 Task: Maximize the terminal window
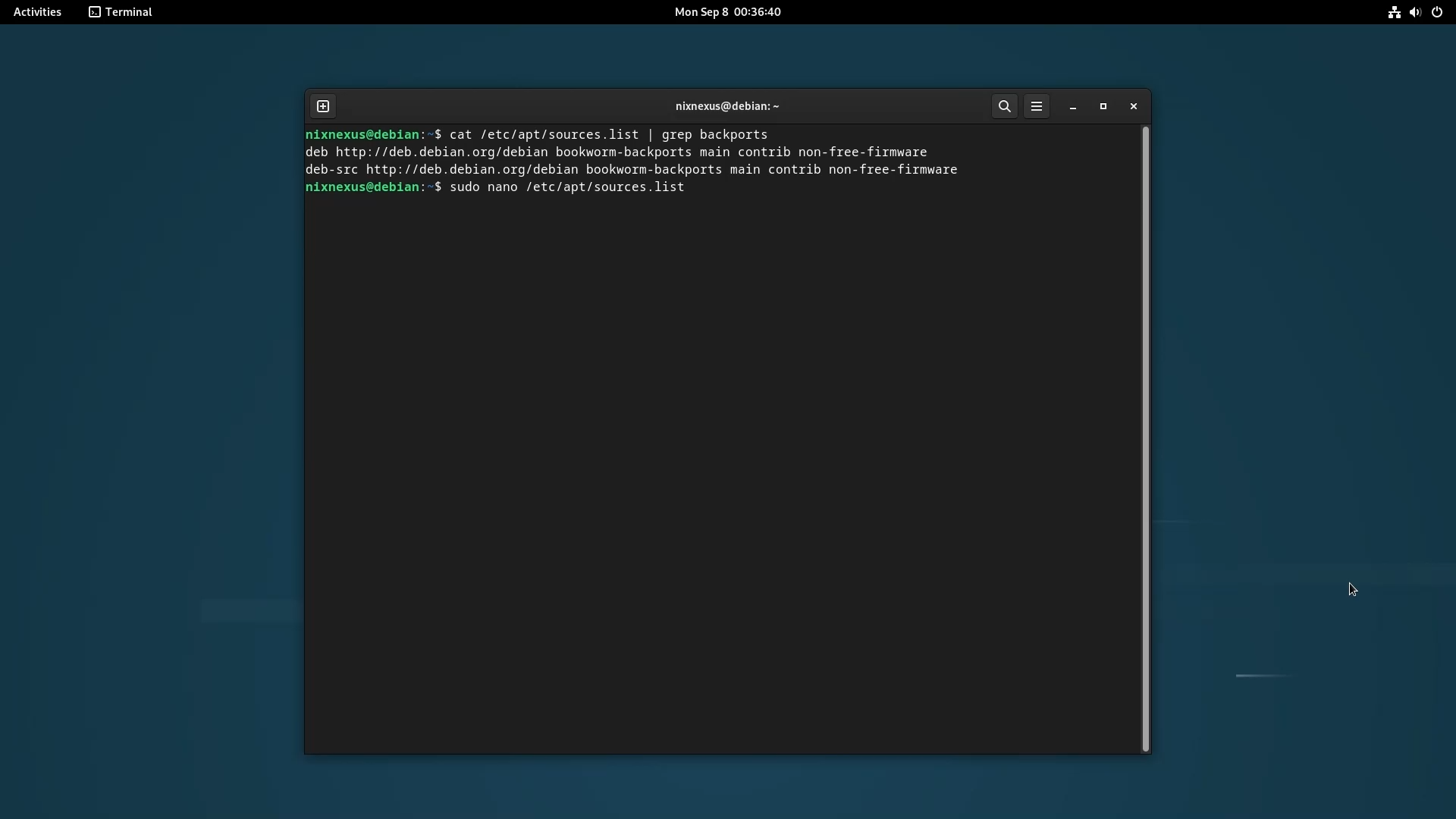[x=1103, y=106]
